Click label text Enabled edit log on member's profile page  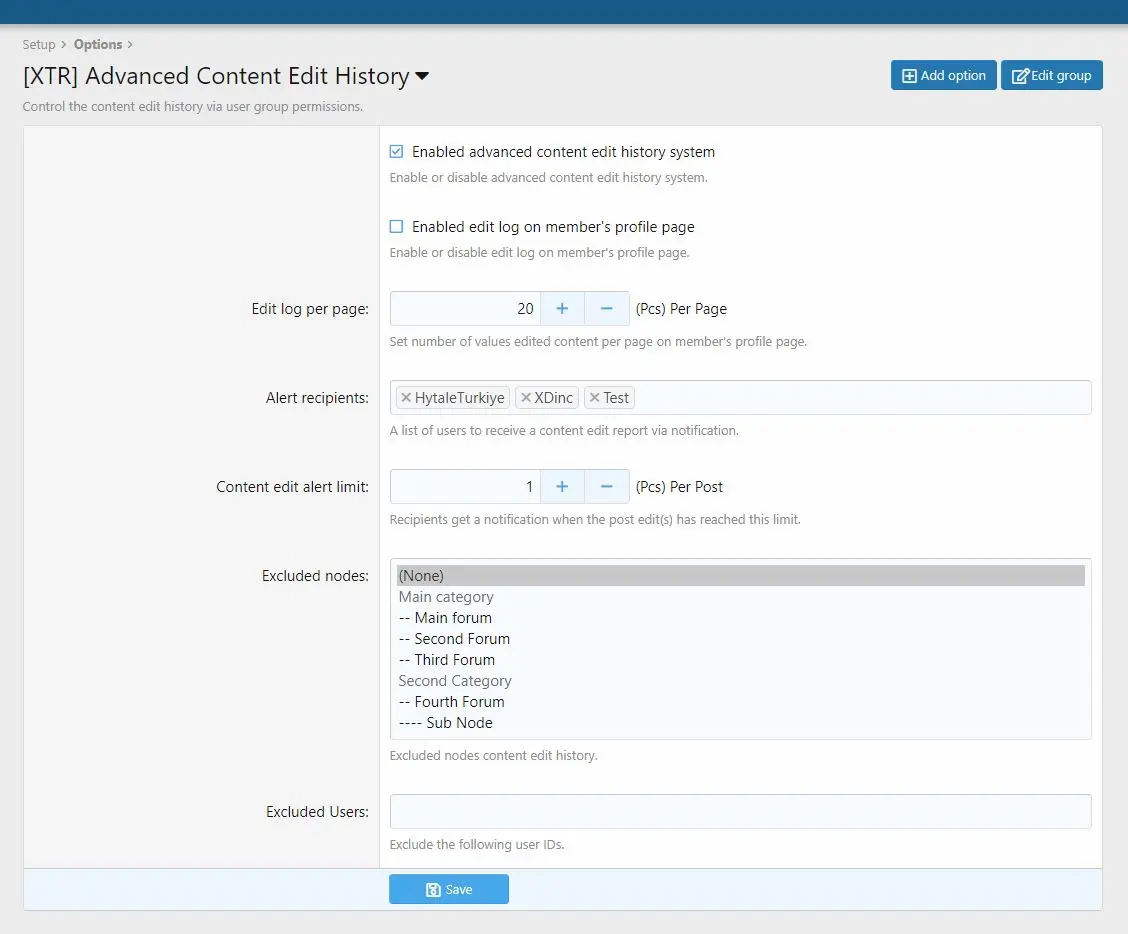(553, 227)
